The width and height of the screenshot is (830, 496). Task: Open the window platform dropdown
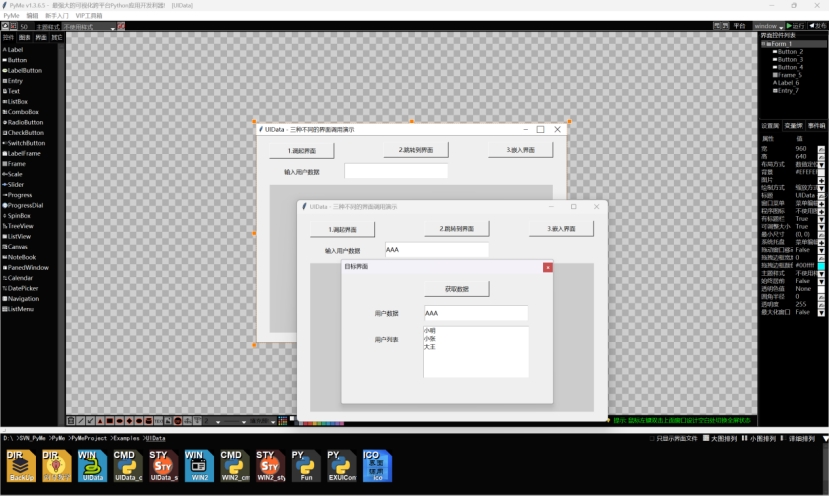pyautogui.click(x=768, y=26)
